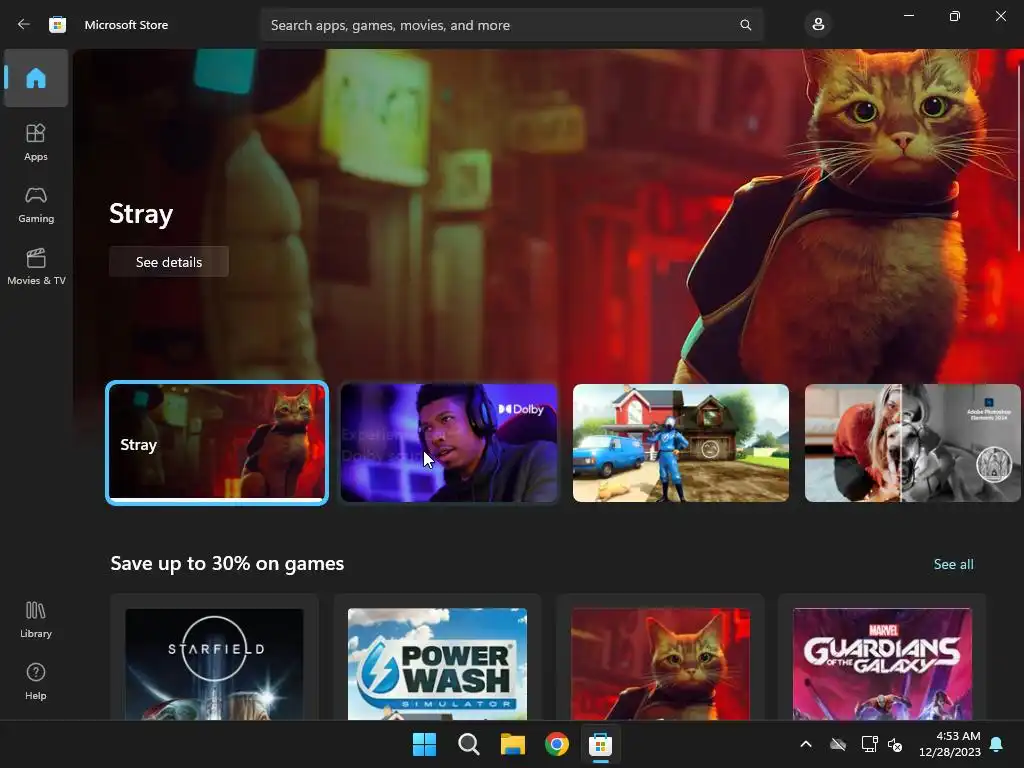Open the clock showing 4:53 AM
Screen dimensions: 1024x768
[950, 744]
